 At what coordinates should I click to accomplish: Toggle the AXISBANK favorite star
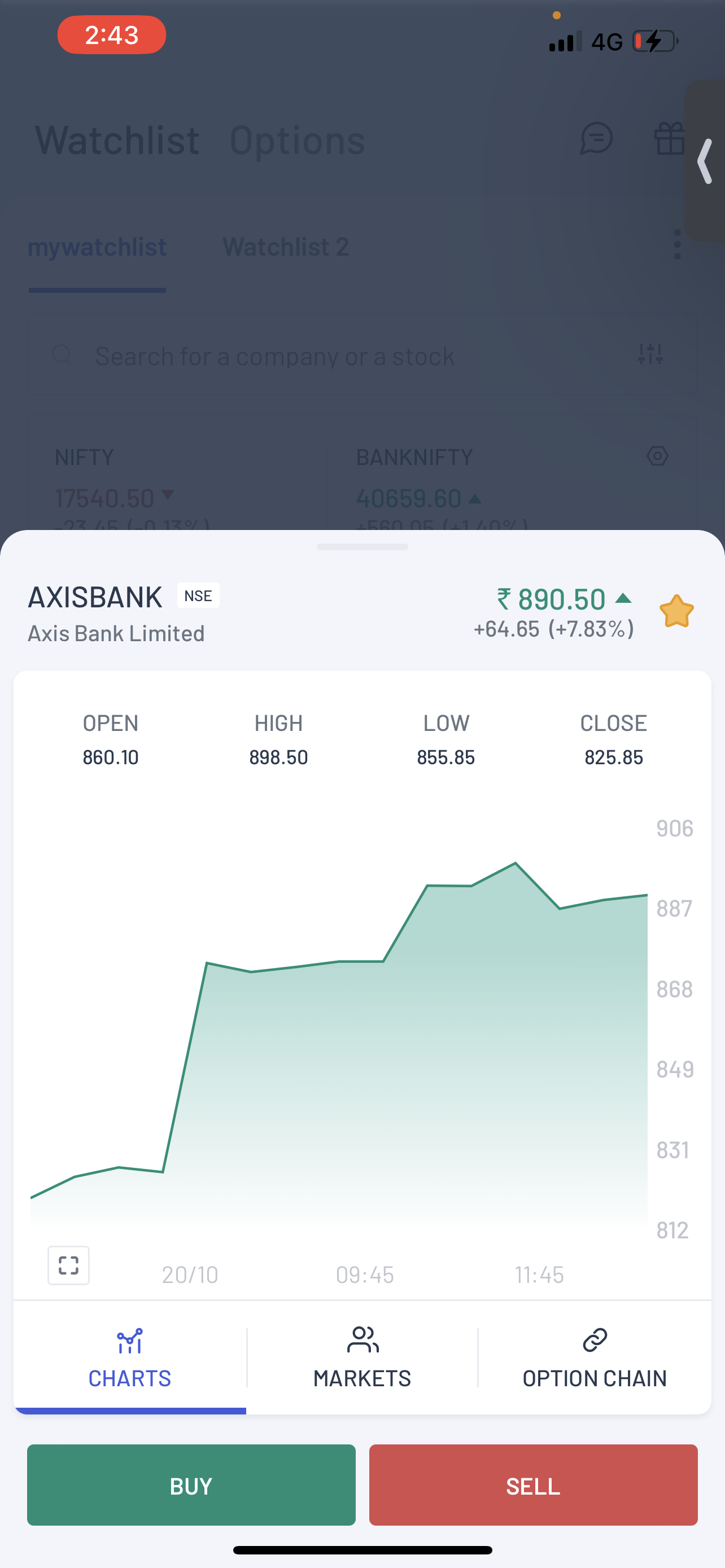pos(676,611)
